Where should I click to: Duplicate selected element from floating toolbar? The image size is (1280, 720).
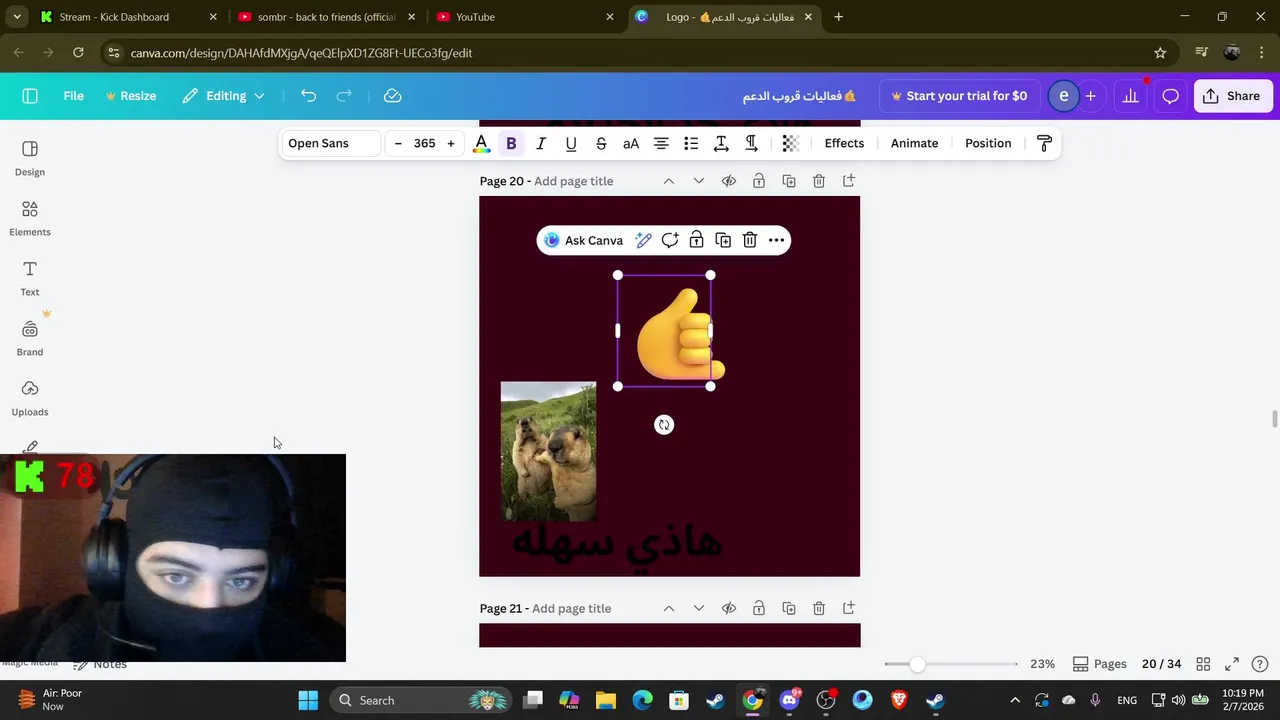[723, 240]
